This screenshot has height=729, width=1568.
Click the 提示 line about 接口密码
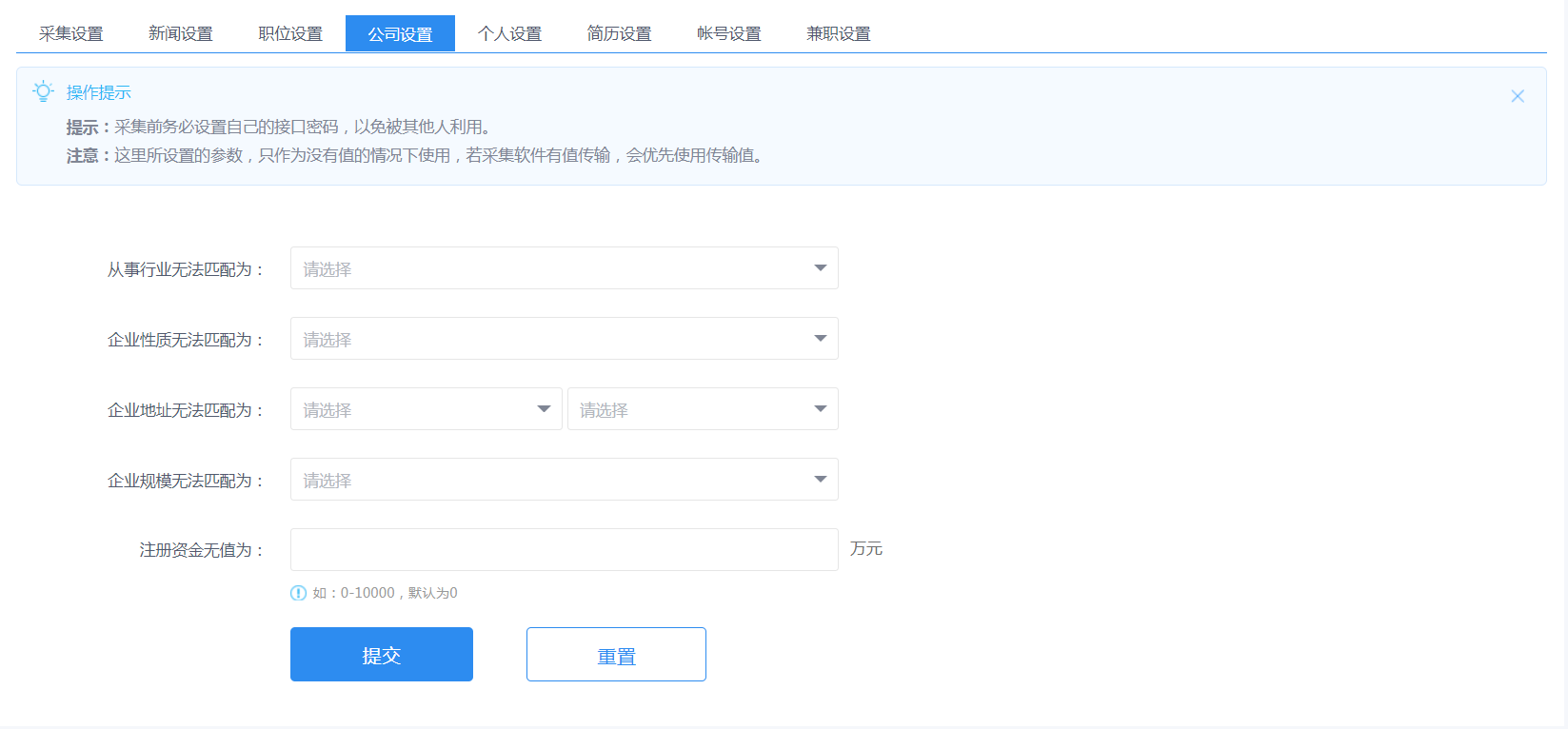278,127
